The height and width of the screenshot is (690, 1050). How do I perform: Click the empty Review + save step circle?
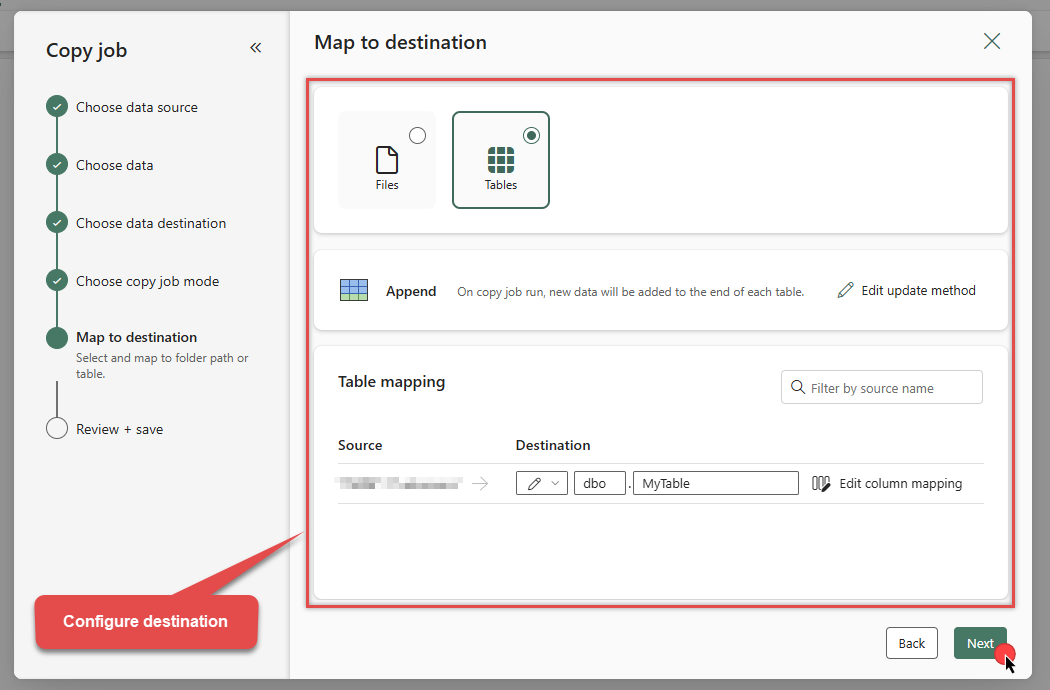[x=57, y=428]
